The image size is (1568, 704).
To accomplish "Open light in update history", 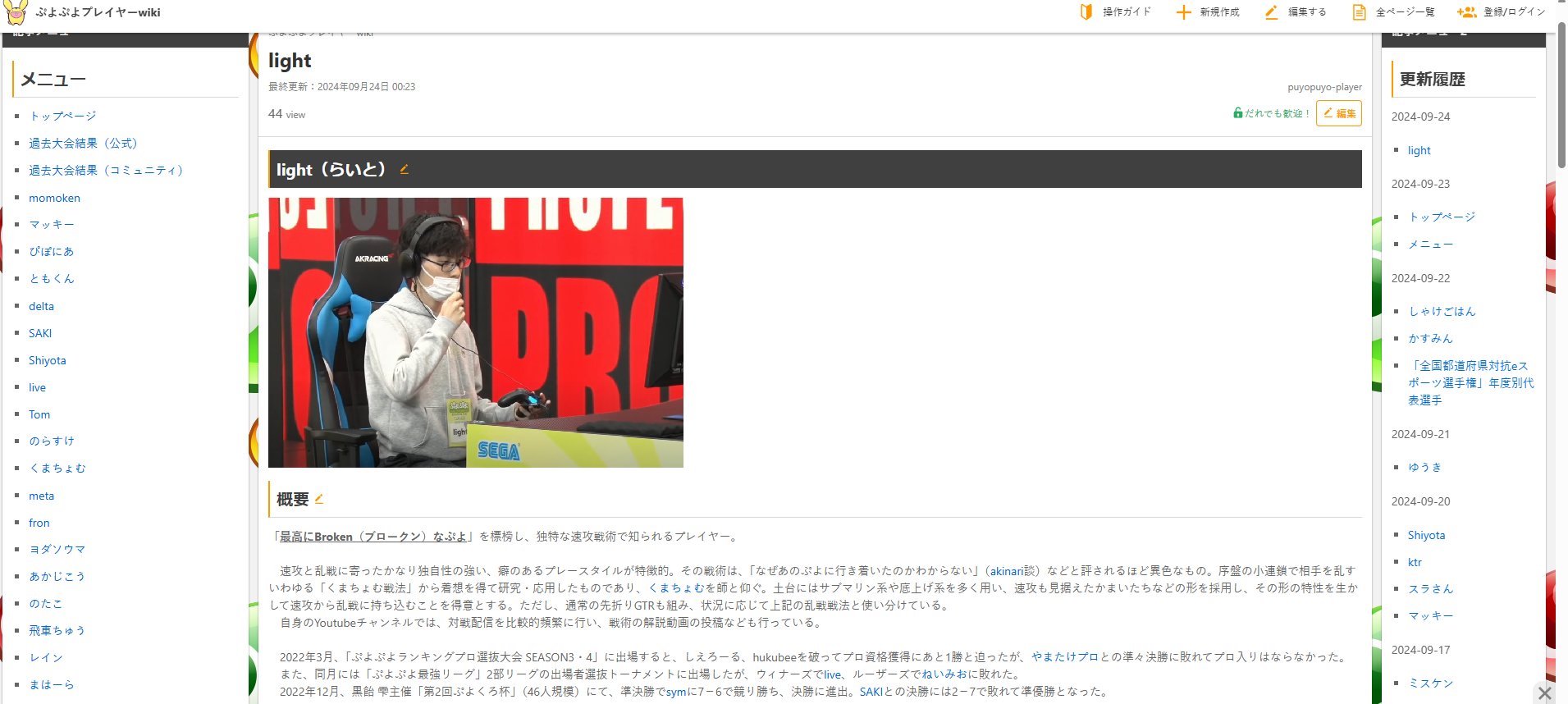I will click(x=1419, y=150).
